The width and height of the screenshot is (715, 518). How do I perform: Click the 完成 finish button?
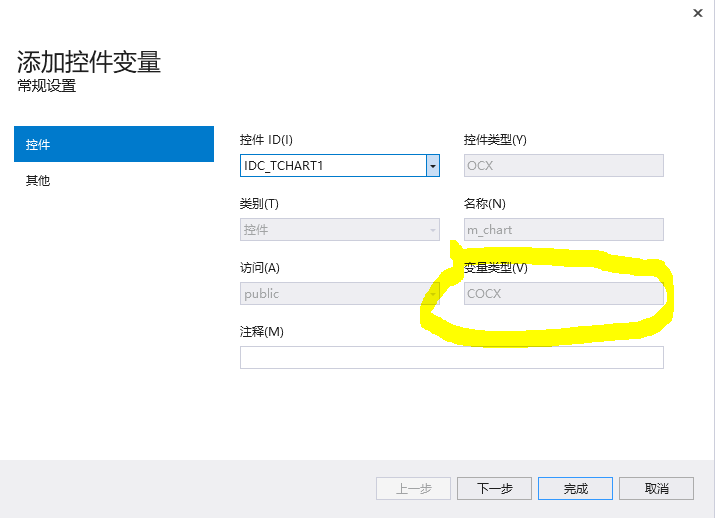[x=575, y=489]
